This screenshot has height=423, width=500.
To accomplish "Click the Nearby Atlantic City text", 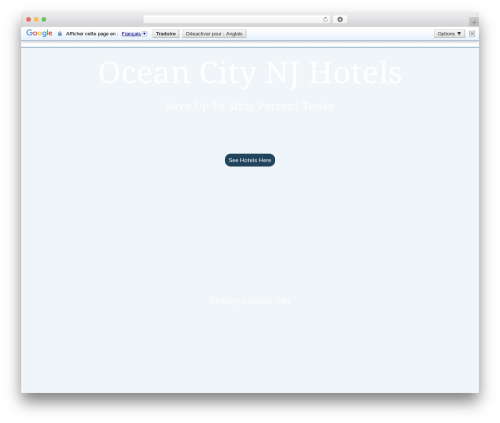I will [x=250, y=301].
